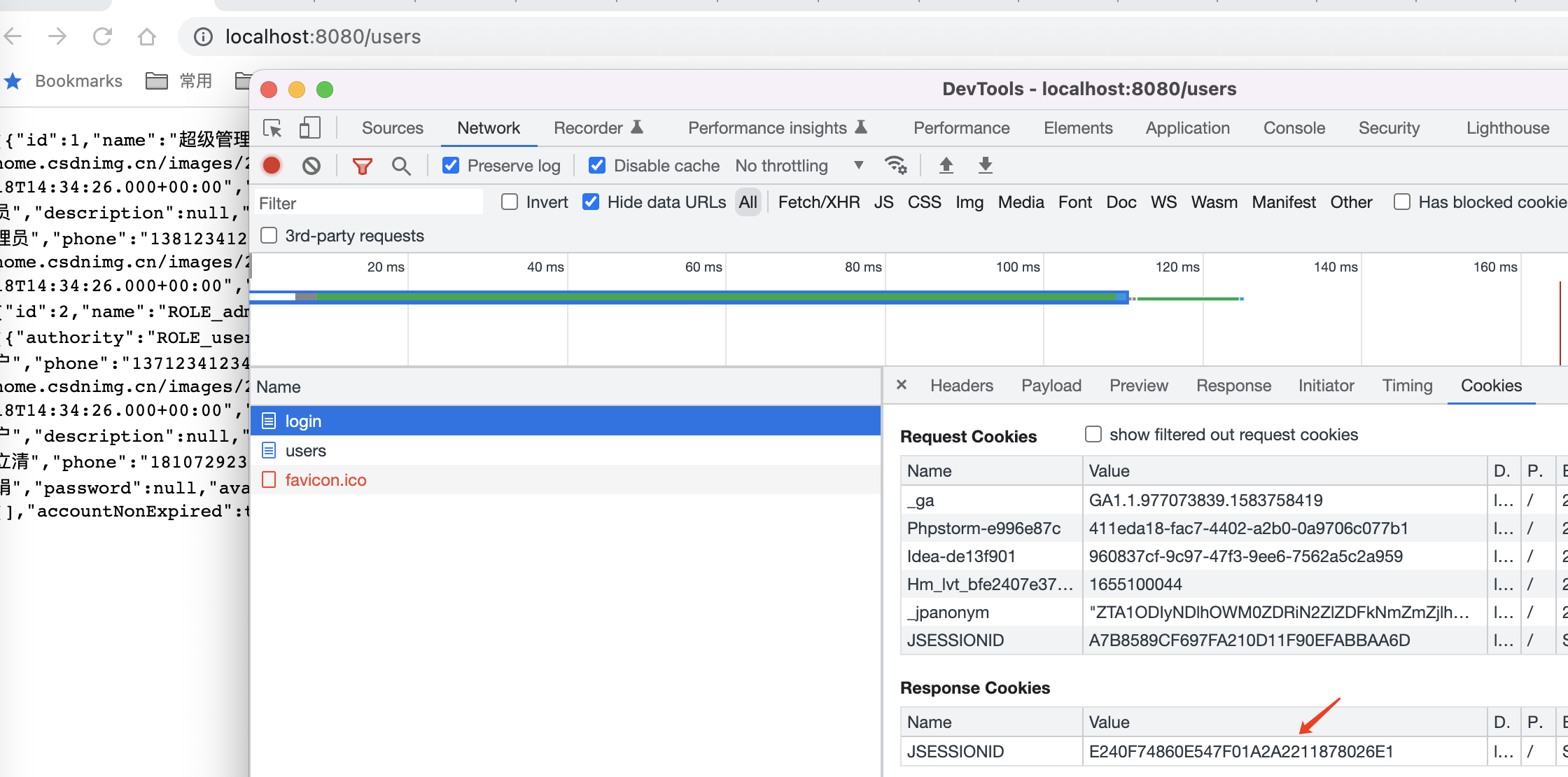
Task: Stop recording network log
Action: [x=272, y=166]
